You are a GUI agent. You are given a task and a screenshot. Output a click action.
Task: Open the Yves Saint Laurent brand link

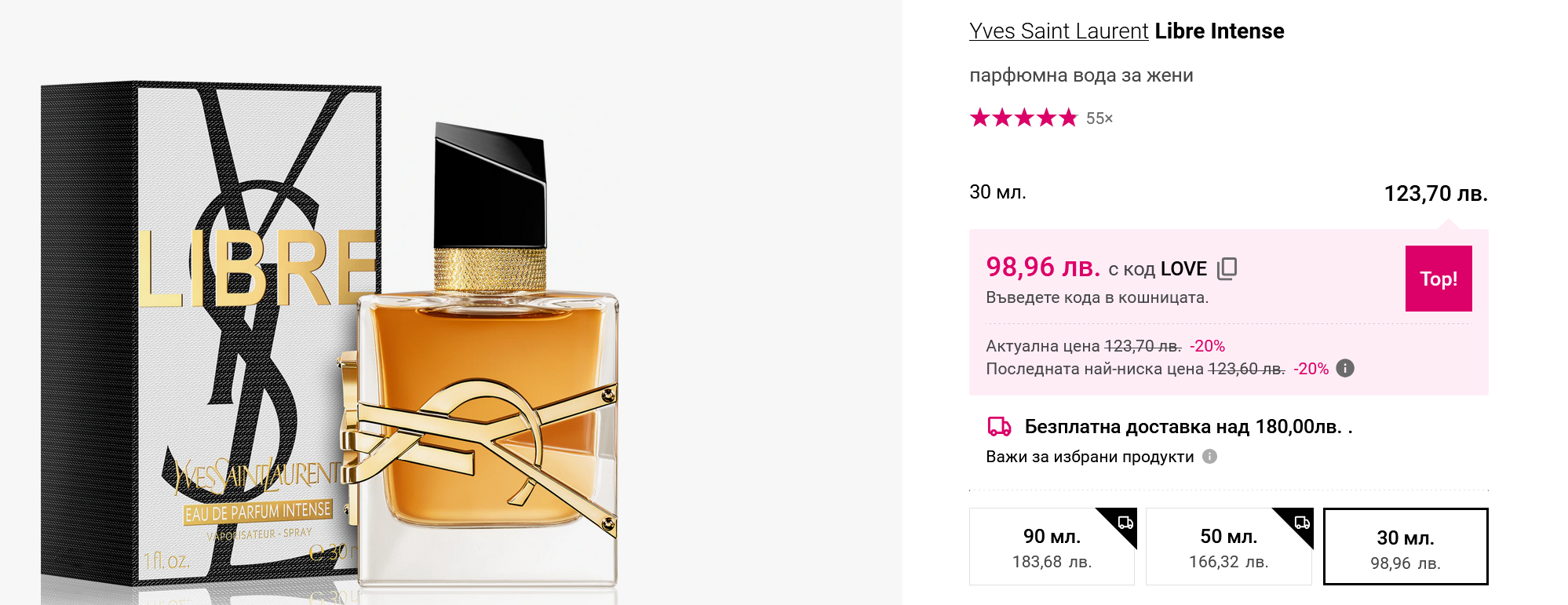pos(1059,31)
